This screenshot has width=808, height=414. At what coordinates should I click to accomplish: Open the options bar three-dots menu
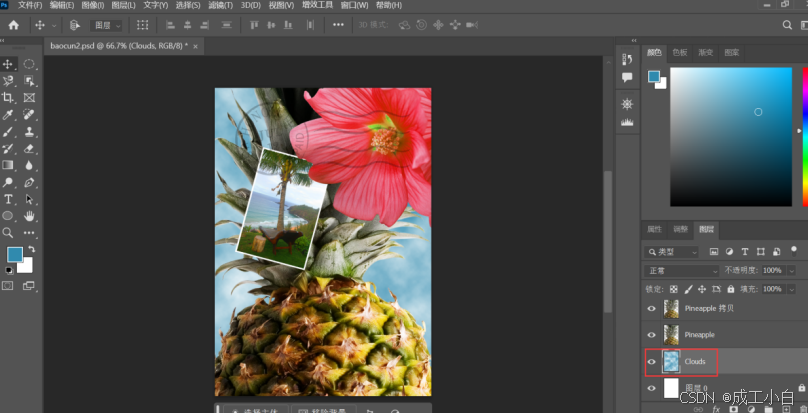tap(338, 25)
